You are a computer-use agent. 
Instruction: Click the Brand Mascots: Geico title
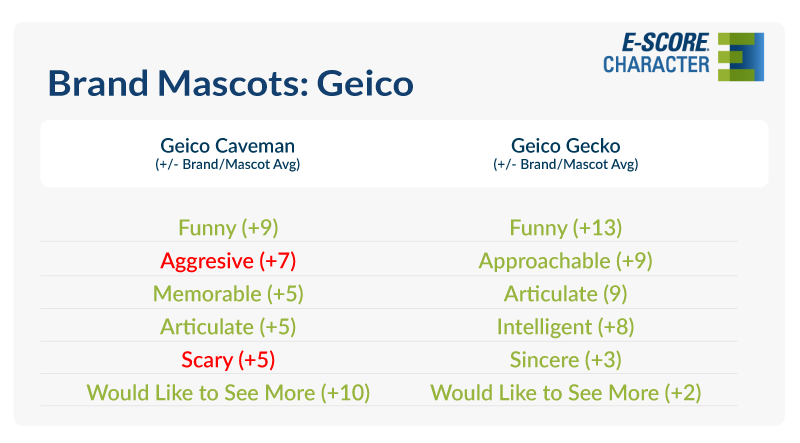point(230,83)
